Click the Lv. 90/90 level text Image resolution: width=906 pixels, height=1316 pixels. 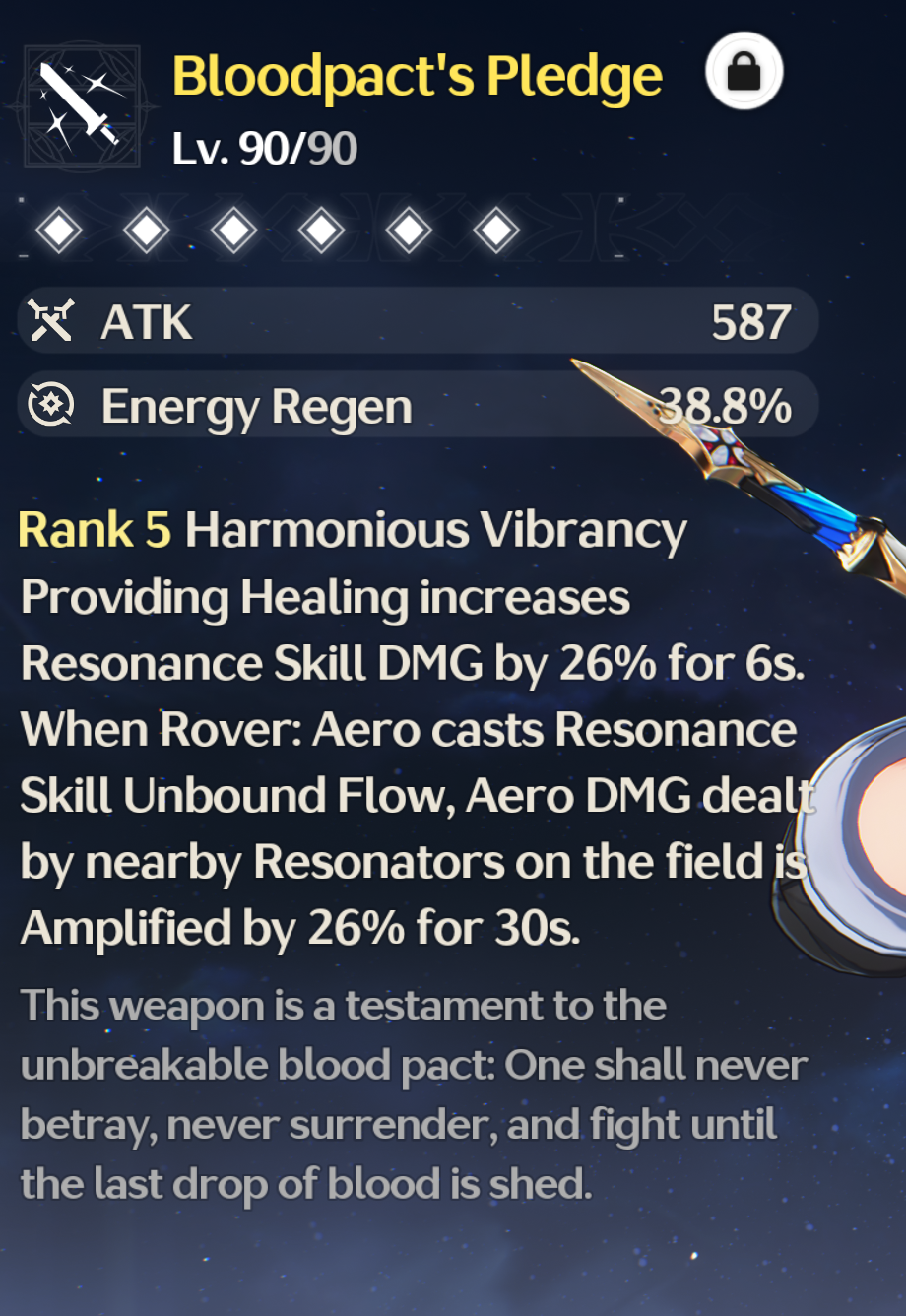click(264, 149)
